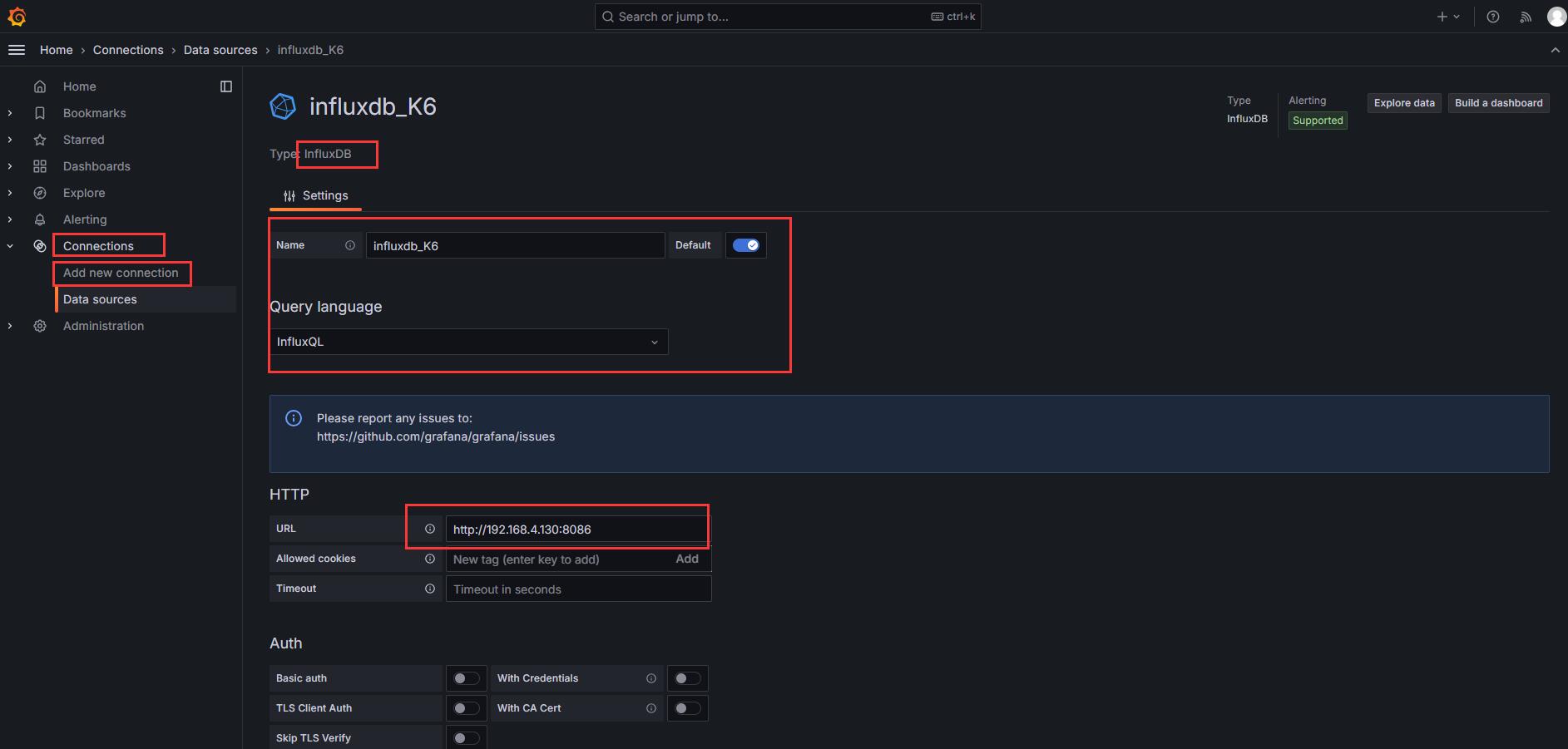Click the Search or jump to box

pyautogui.click(x=788, y=17)
